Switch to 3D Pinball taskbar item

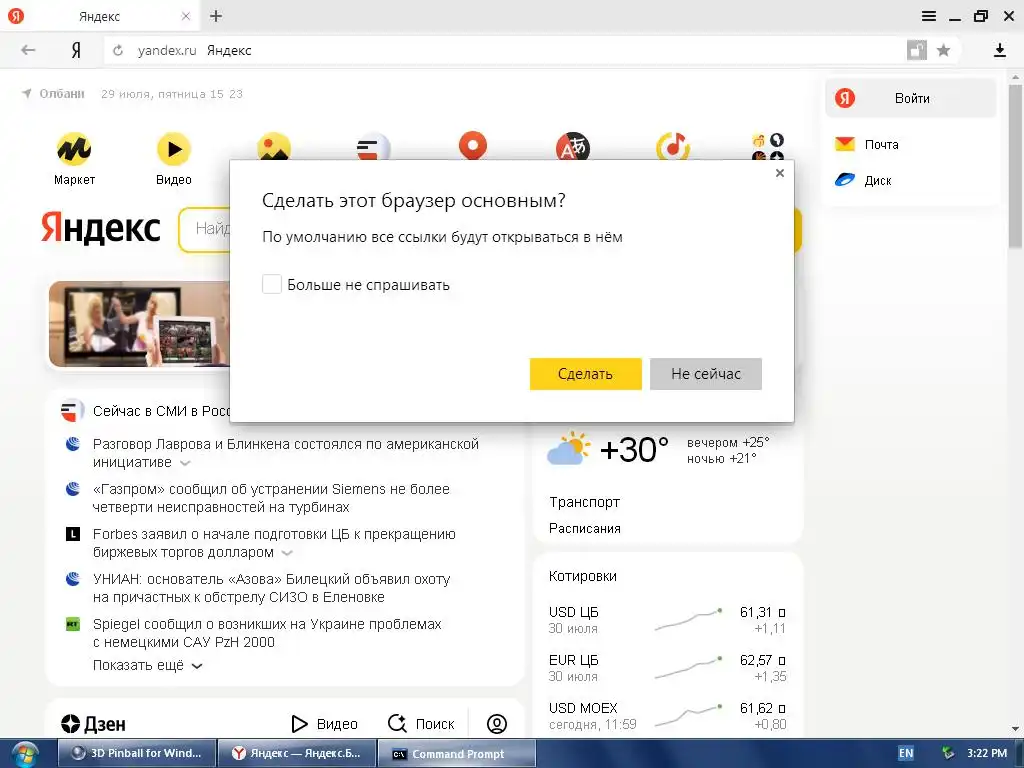click(137, 753)
